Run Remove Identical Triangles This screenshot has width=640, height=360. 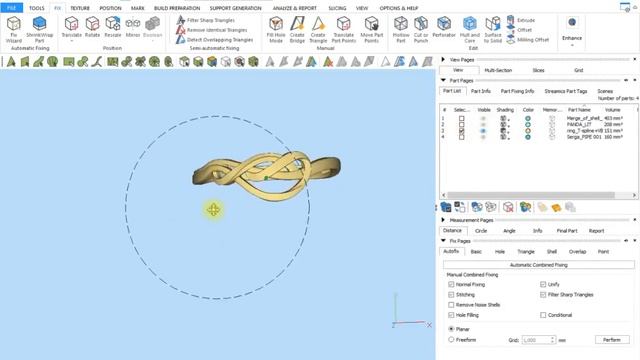[x=212, y=30]
